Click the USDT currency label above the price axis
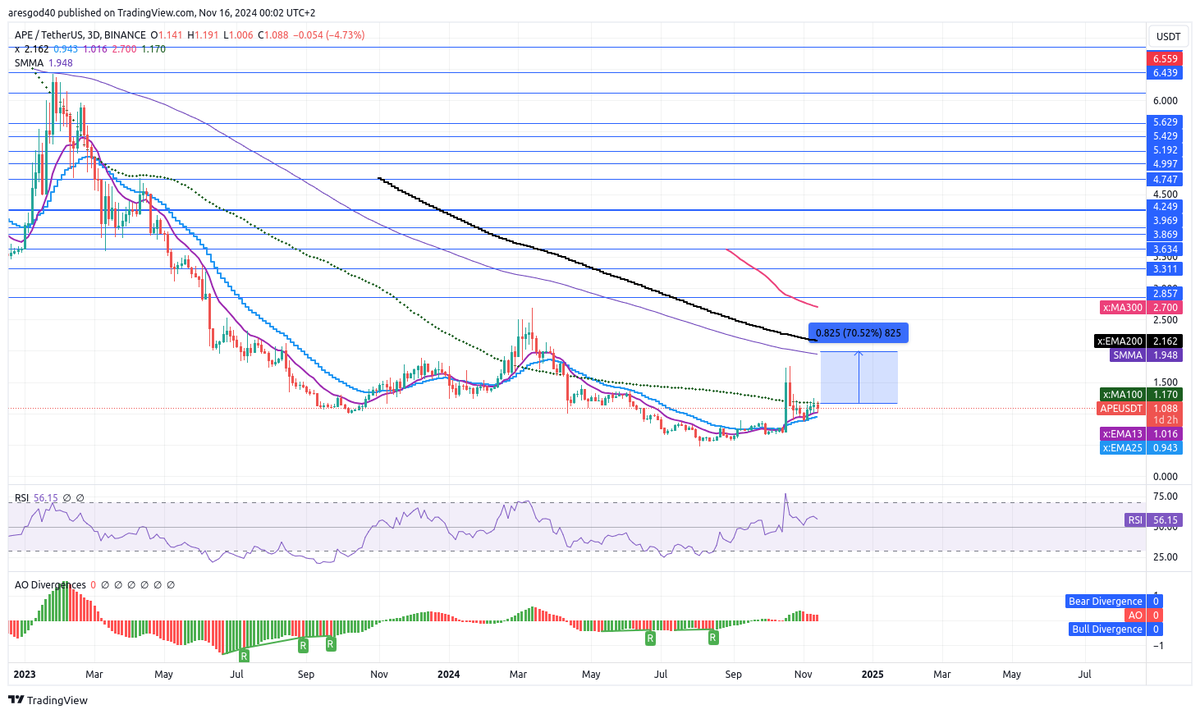 tap(1168, 36)
